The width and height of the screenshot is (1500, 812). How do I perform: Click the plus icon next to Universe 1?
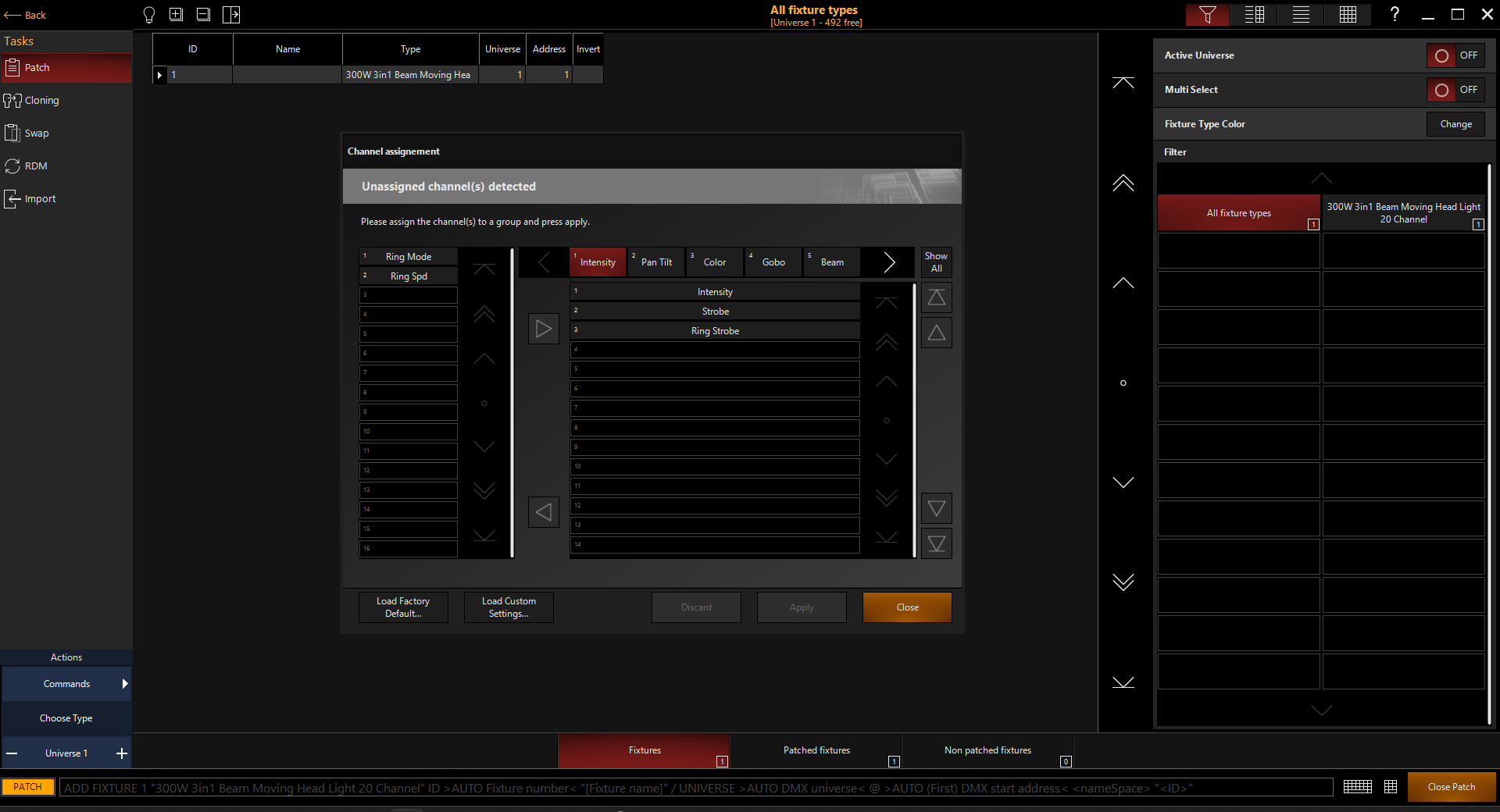coord(121,753)
